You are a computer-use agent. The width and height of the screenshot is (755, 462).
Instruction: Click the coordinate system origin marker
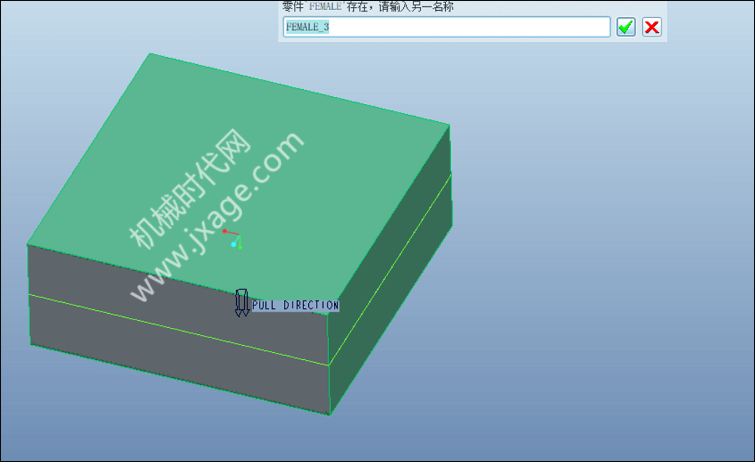click(233, 239)
